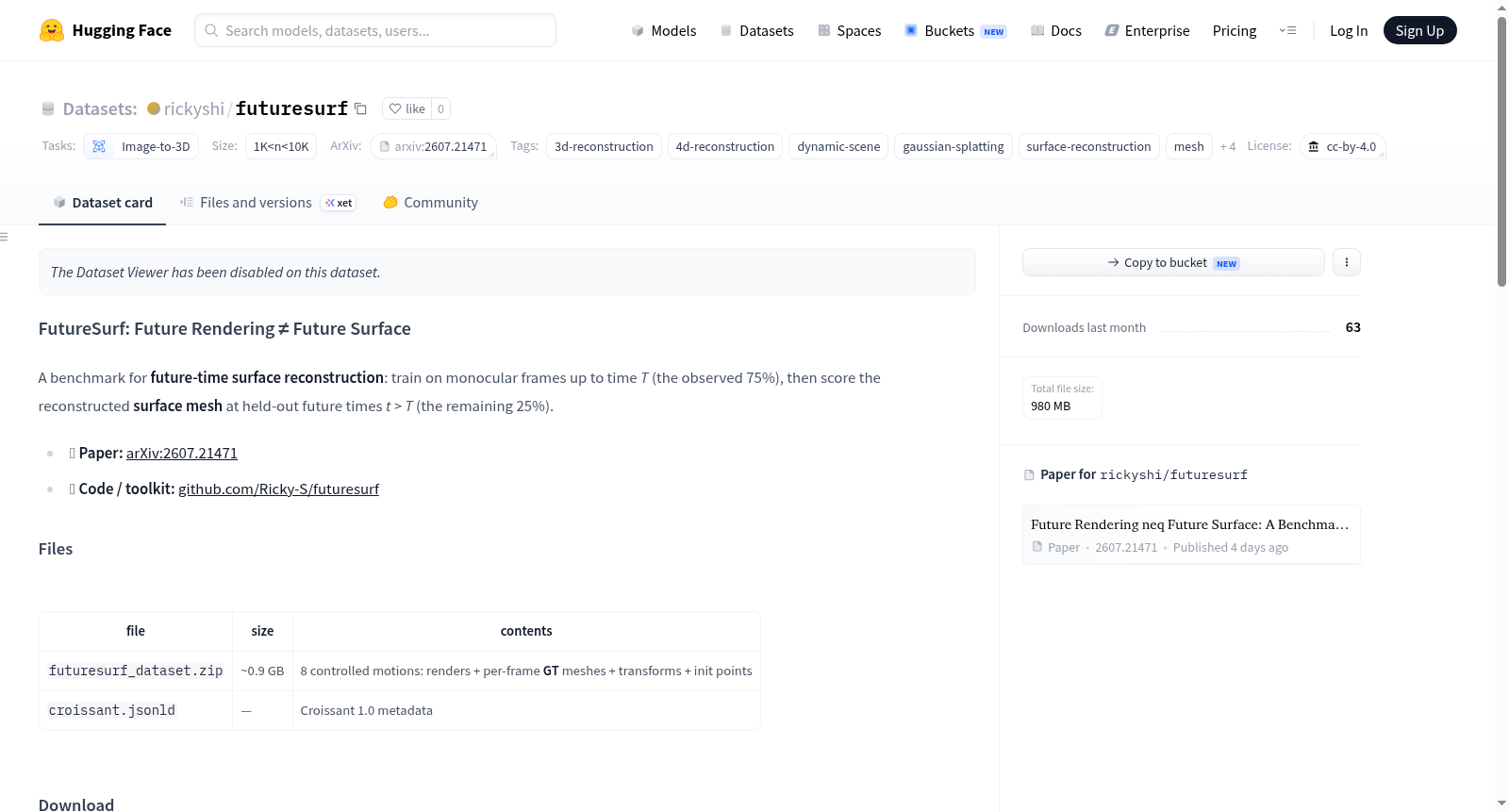Viewport: 1509px width, 812px height.
Task: Click the Download section heading
Action: (x=76, y=804)
